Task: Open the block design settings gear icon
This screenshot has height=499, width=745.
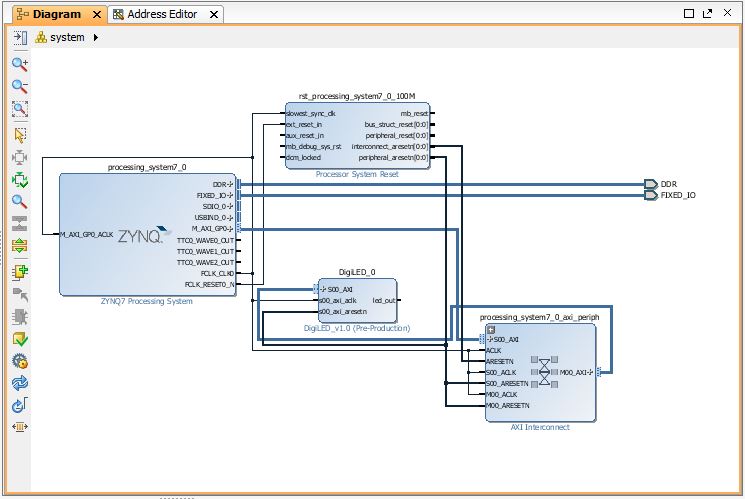Action: tap(19, 362)
